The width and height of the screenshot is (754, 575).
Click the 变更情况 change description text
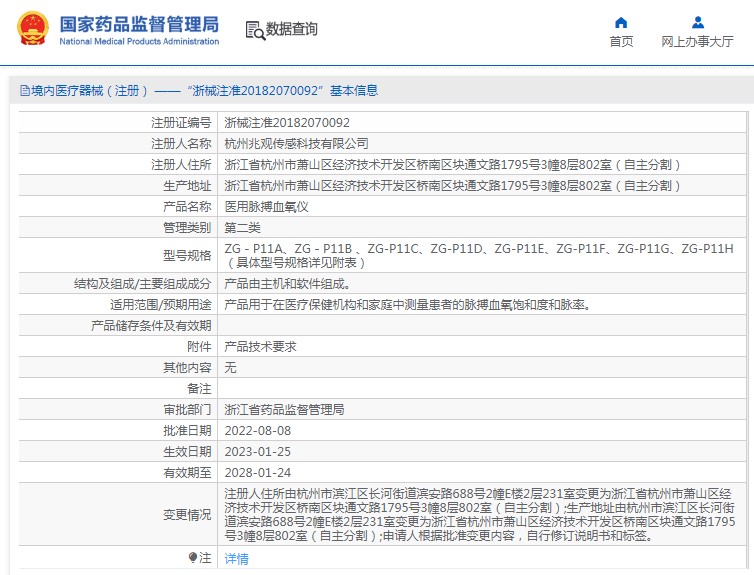(479, 514)
